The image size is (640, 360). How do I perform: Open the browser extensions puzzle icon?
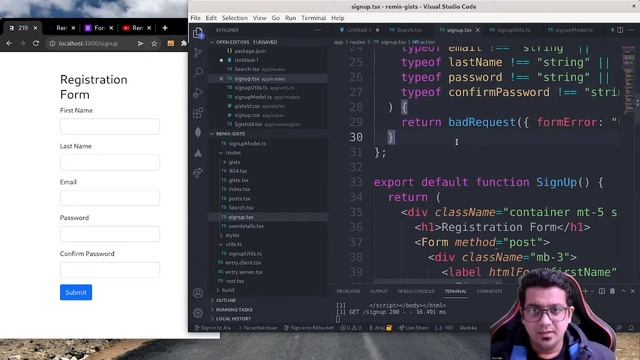184,43
